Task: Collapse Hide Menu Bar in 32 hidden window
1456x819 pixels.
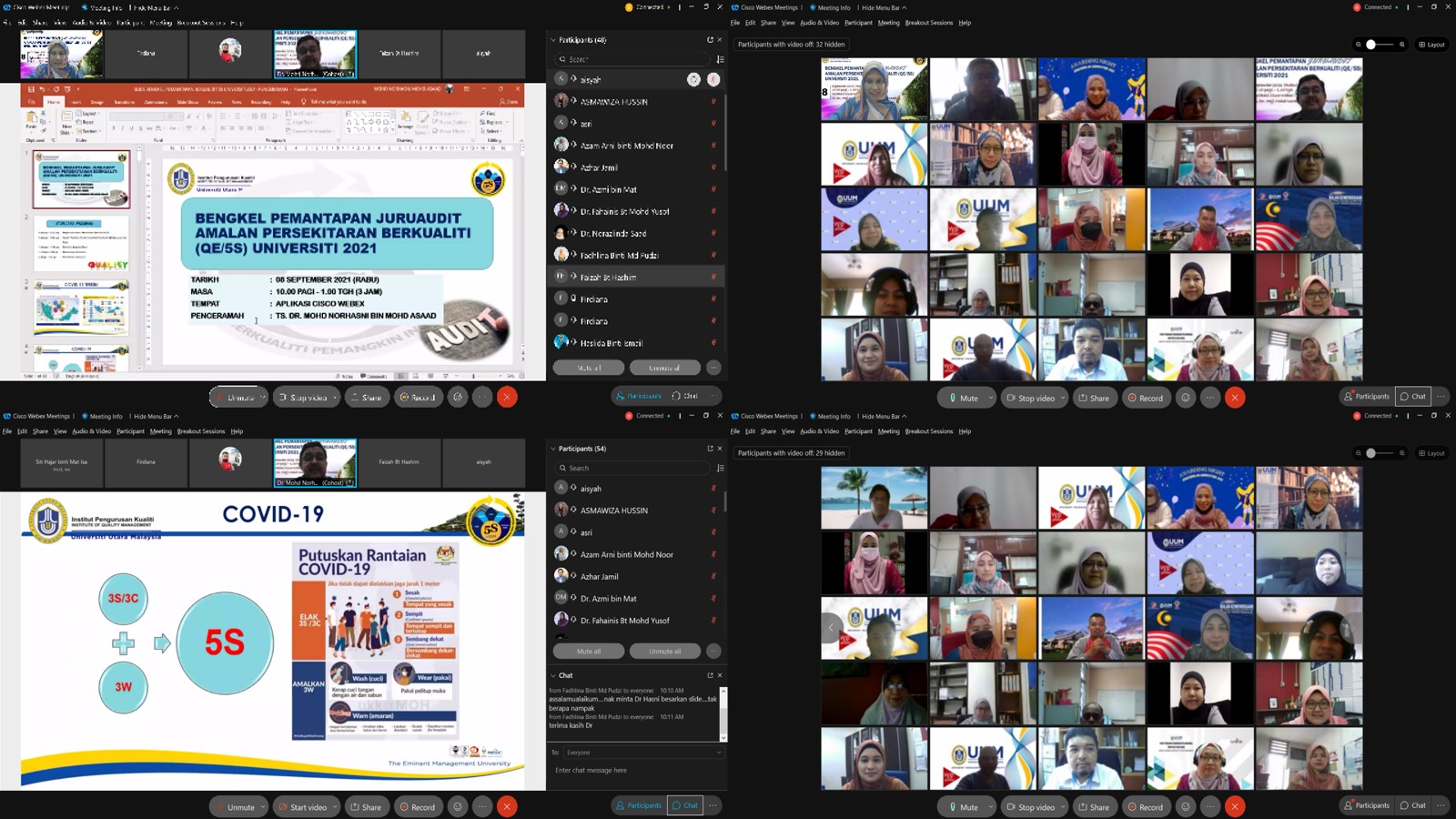Action: pos(884,7)
